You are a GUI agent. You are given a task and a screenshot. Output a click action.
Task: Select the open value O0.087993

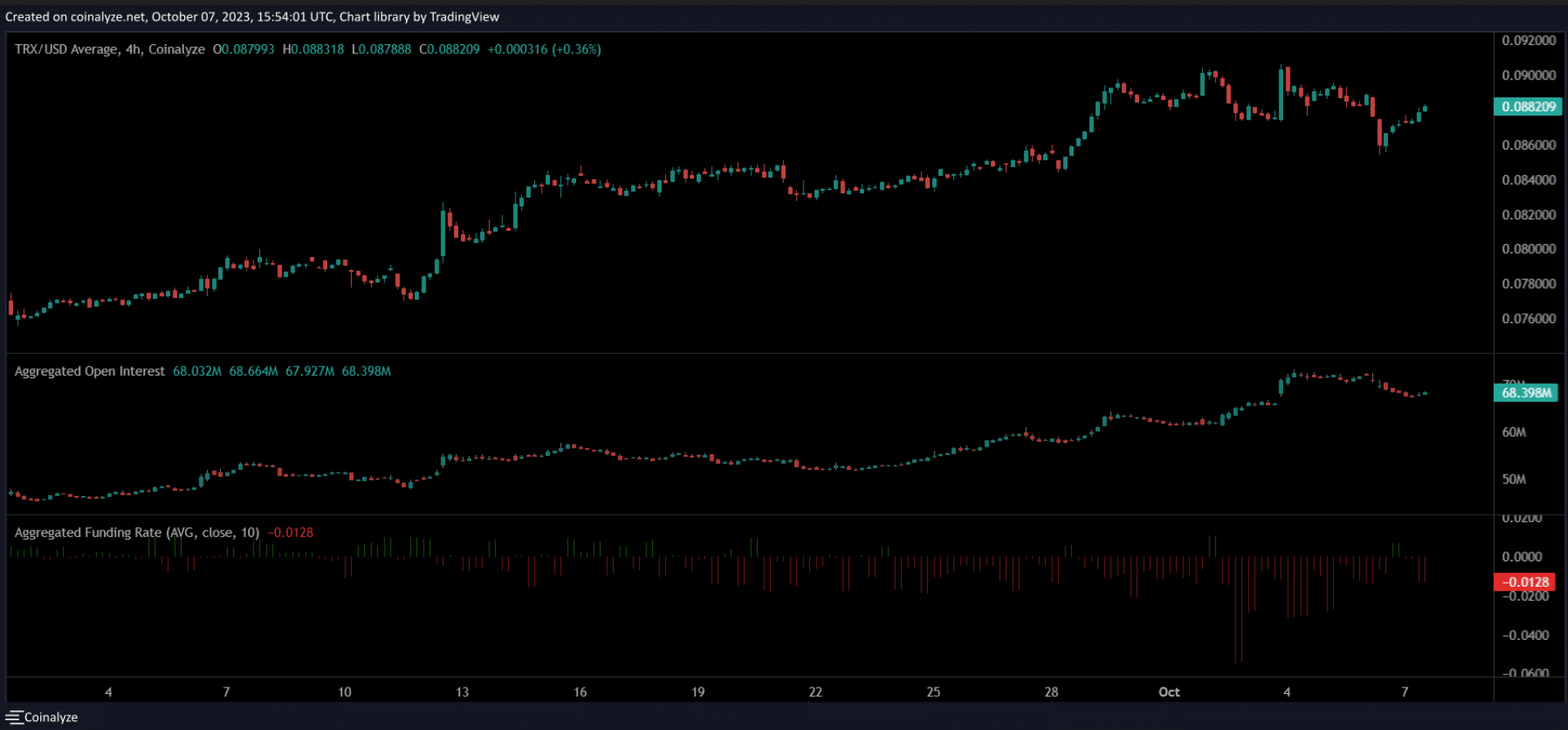click(244, 49)
